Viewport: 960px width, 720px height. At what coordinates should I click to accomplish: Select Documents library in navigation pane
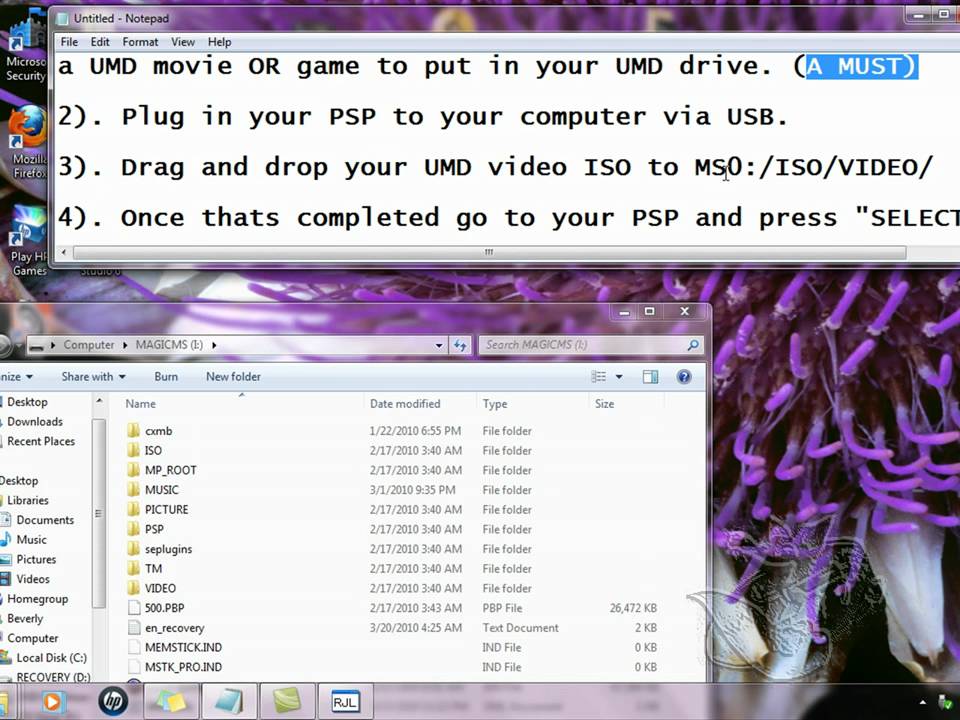click(44, 520)
